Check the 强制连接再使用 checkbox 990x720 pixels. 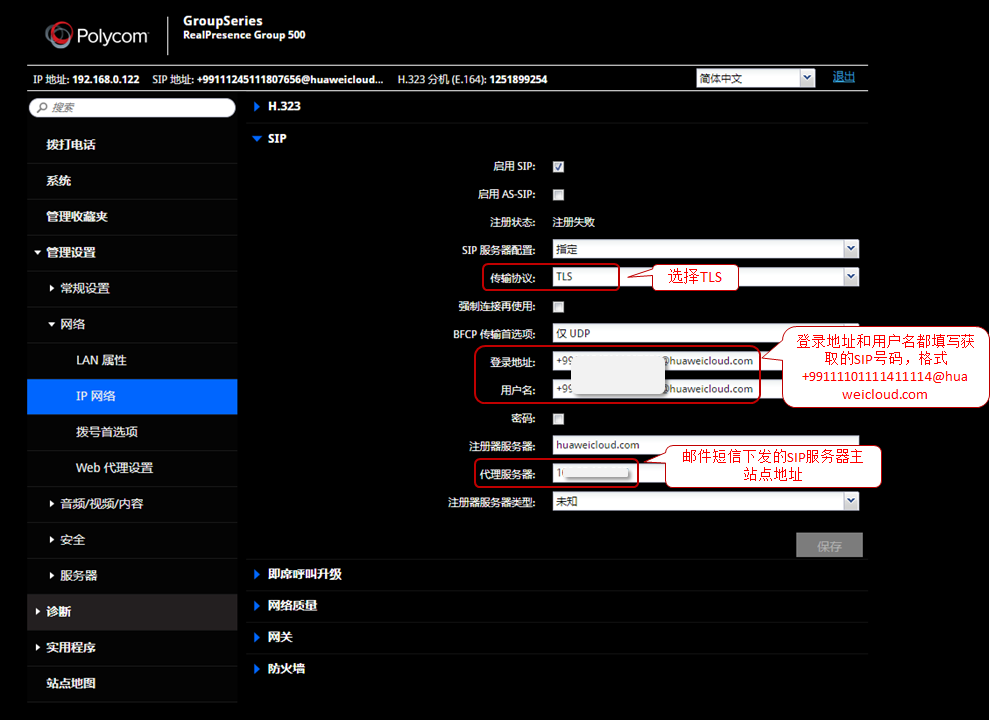557,306
